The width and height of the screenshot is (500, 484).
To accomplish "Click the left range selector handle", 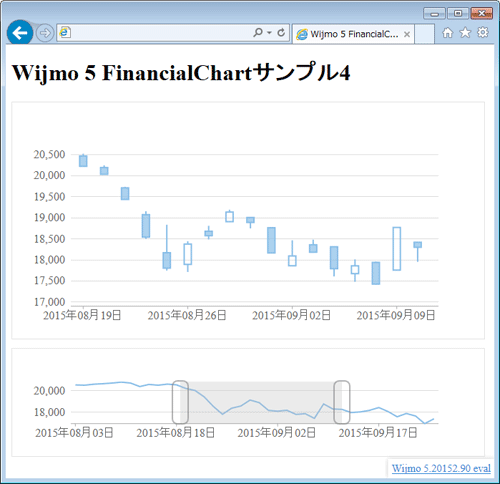I will click(x=180, y=402).
